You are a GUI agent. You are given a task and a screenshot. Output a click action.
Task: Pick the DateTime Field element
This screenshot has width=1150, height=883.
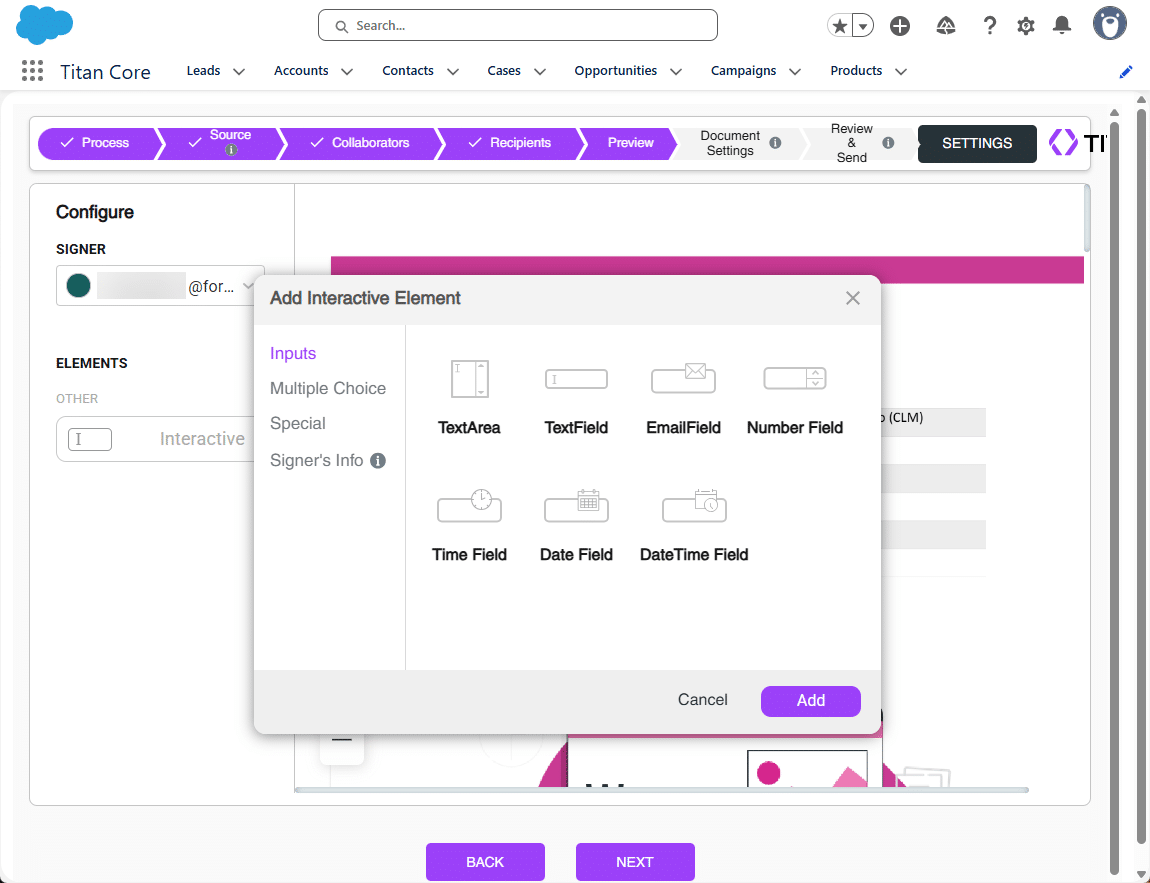tap(694, 507)
